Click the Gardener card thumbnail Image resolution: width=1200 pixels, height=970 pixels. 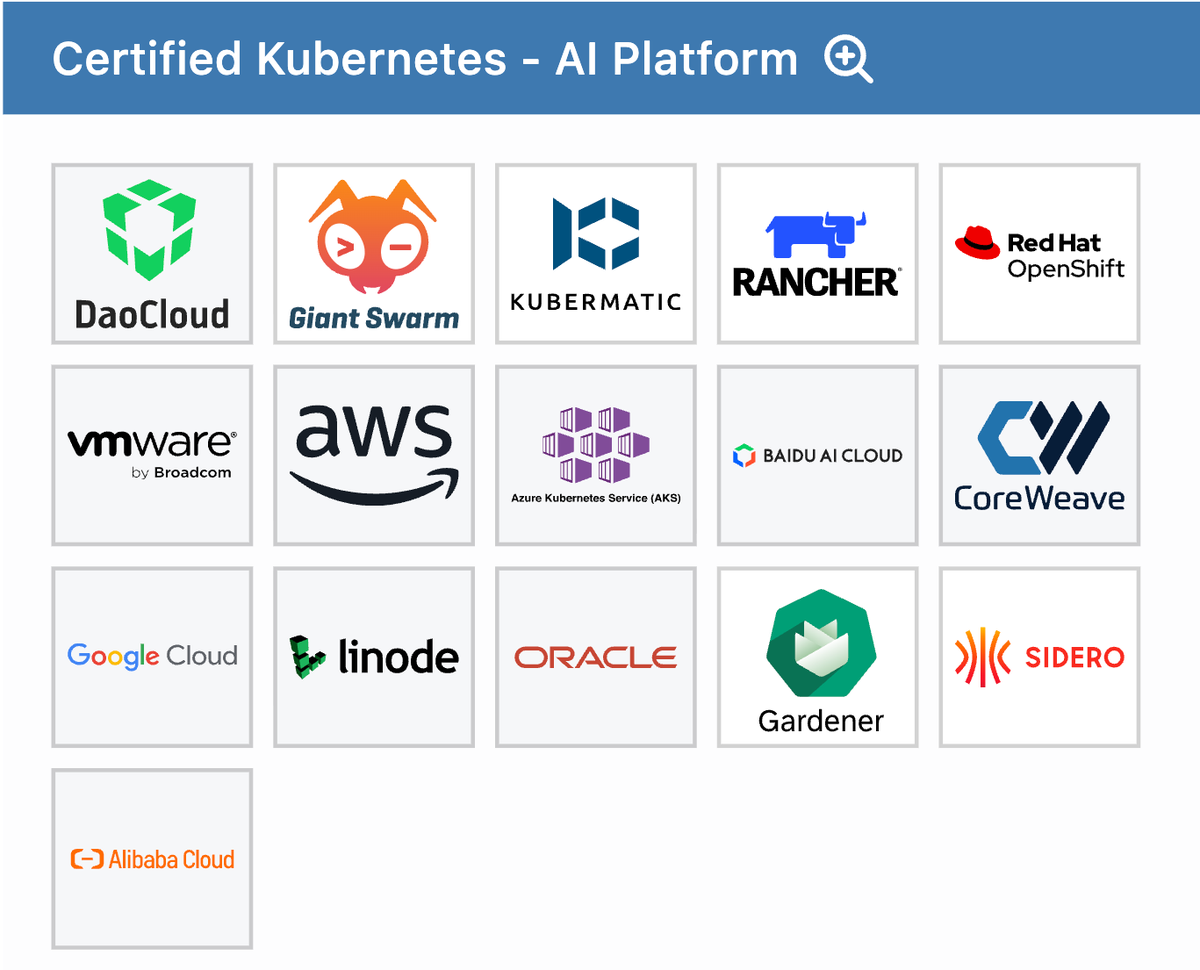point(817,656)
